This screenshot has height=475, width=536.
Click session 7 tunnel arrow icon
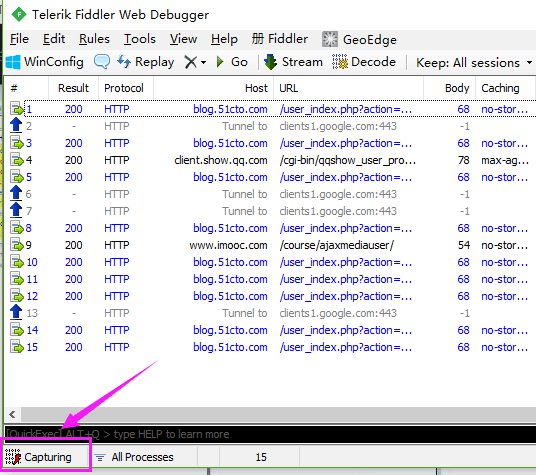coord(16,211)
